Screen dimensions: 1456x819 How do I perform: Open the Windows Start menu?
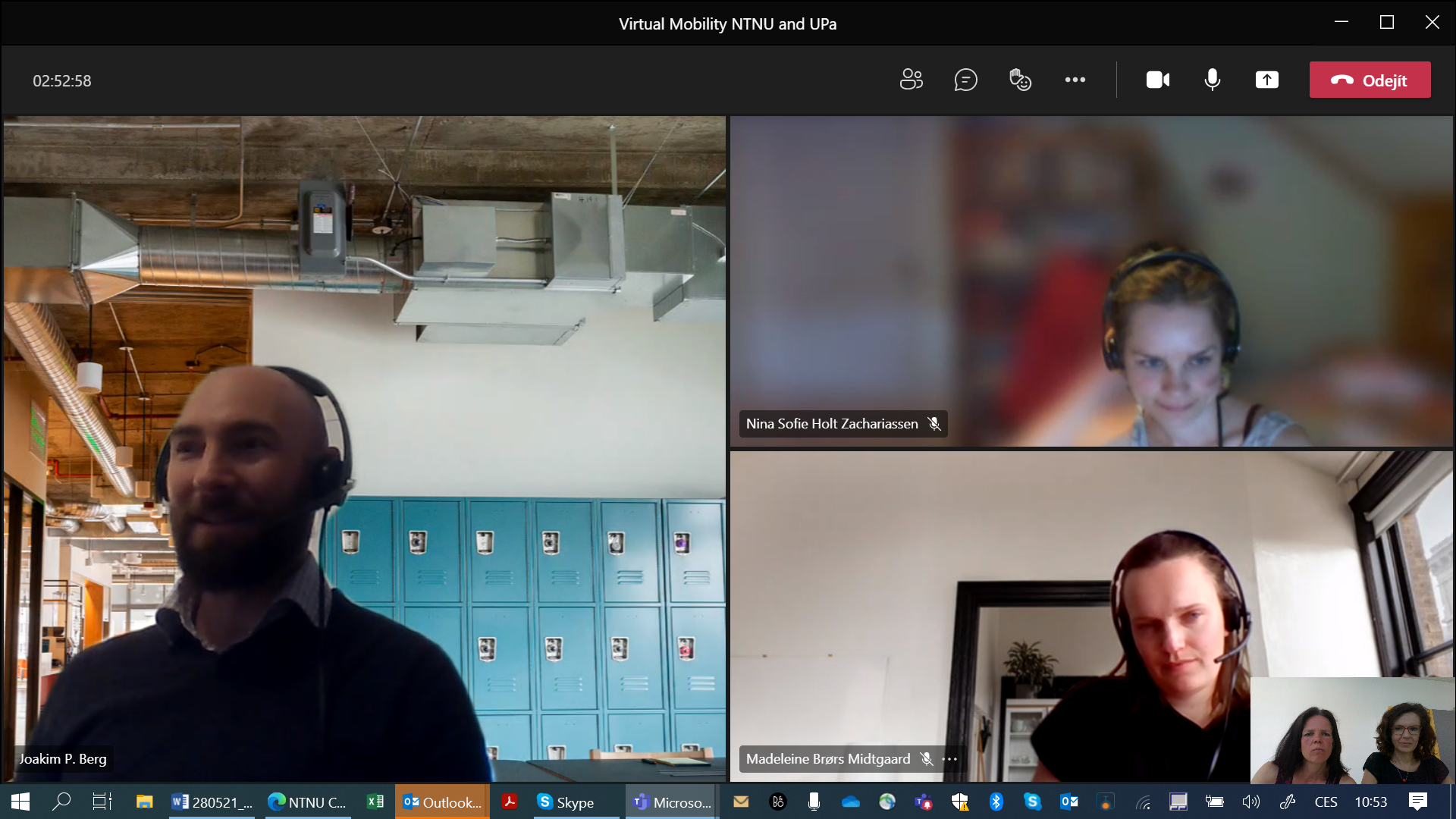(x=20, y=802)
